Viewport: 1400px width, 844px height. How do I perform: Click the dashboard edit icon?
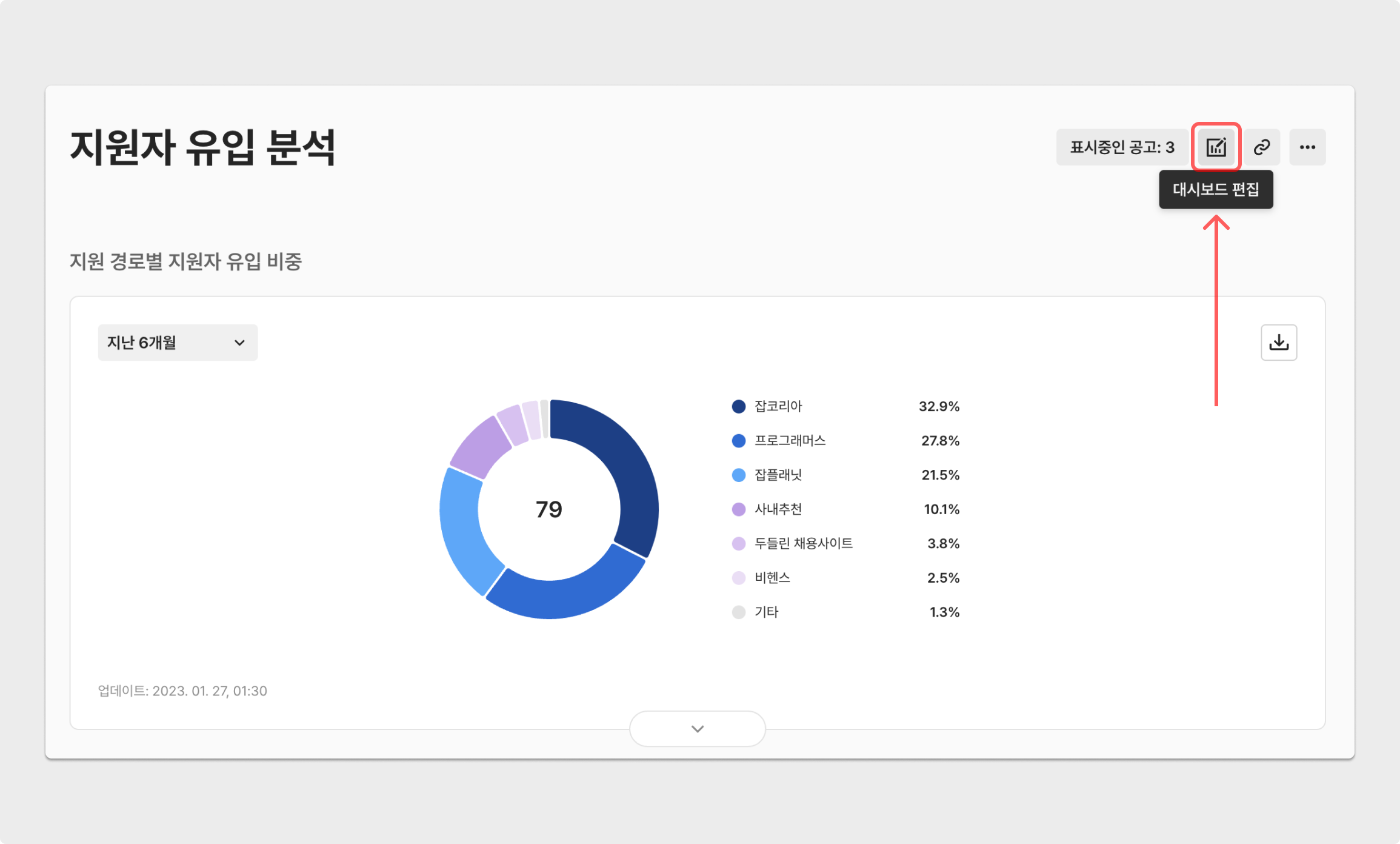pyautogui.click(x=1216, y=147)
